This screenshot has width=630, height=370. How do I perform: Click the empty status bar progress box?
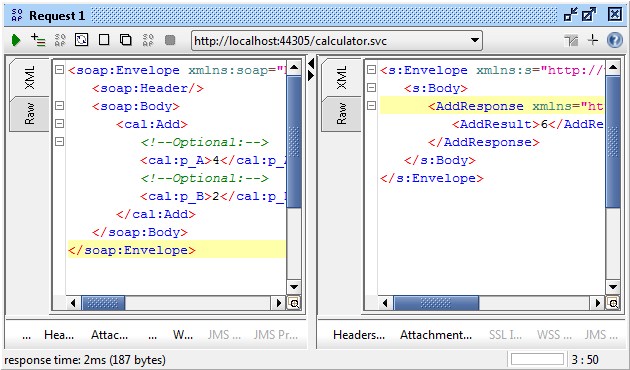[x=537, y=360]
